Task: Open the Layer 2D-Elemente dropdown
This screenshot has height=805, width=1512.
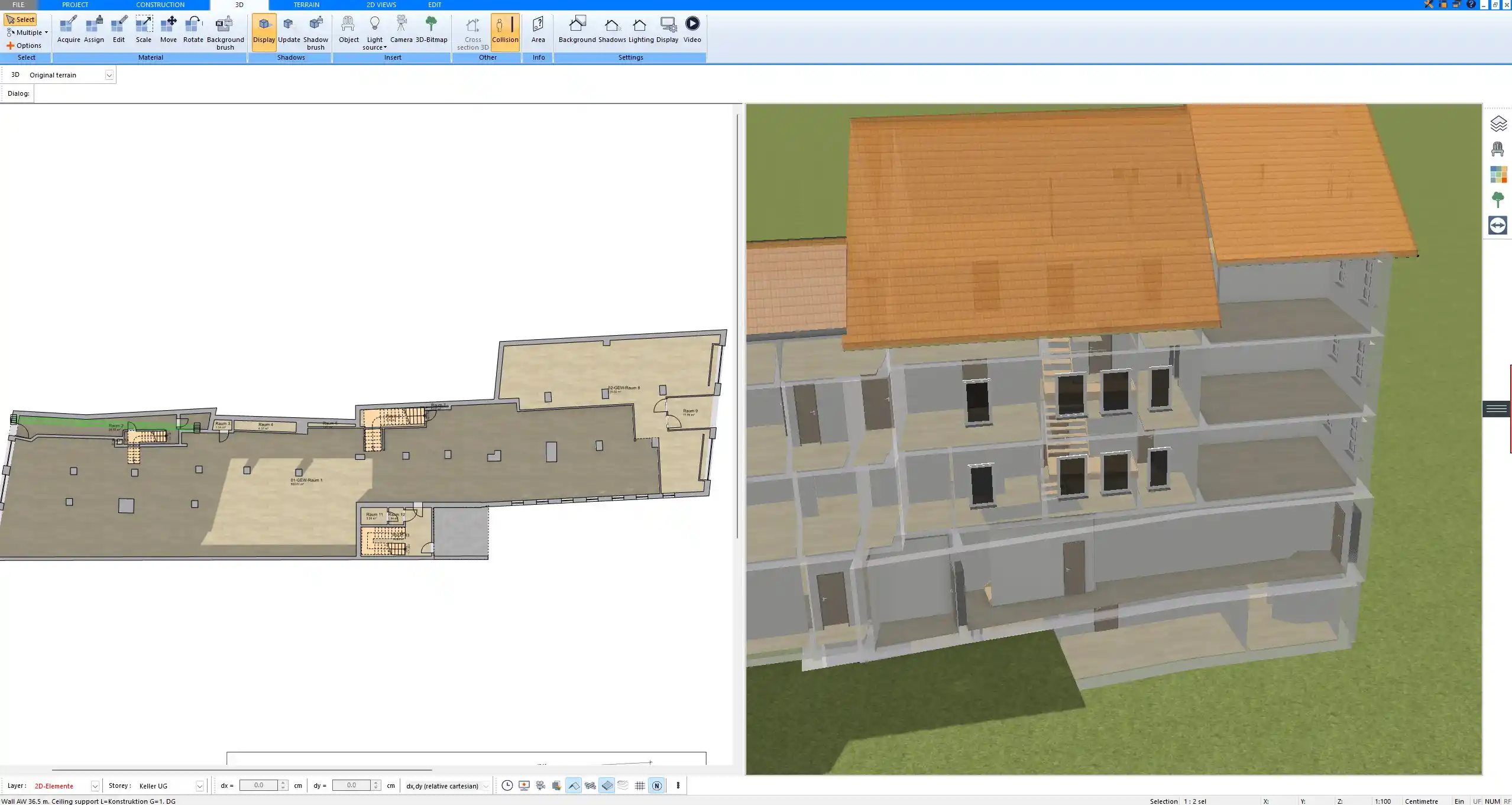Action: click(x=95, y=786)
